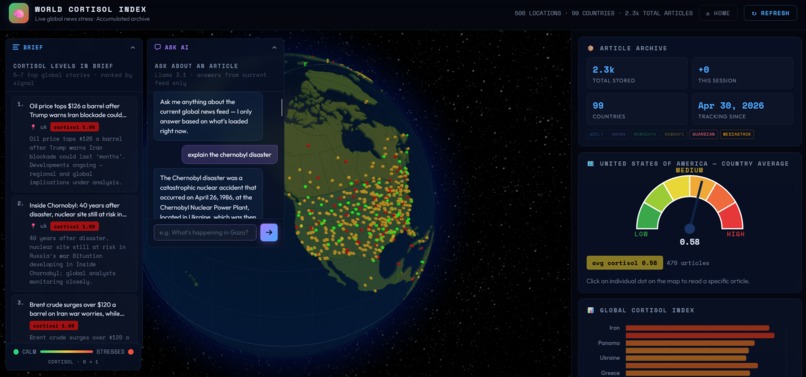
Task: Open story 3 Brent crude surges headline
Action: 77,309
